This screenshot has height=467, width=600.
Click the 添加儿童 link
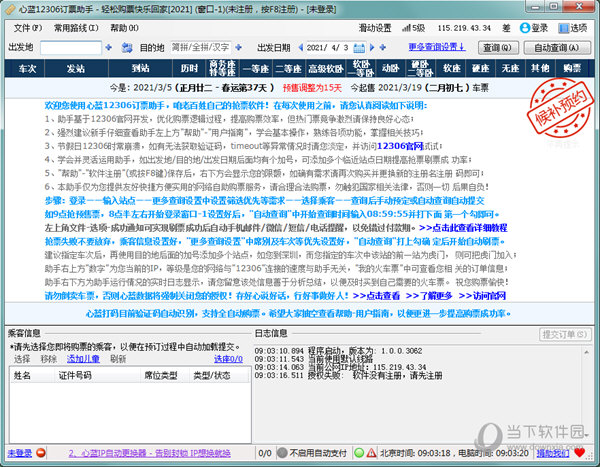point(83,359)
